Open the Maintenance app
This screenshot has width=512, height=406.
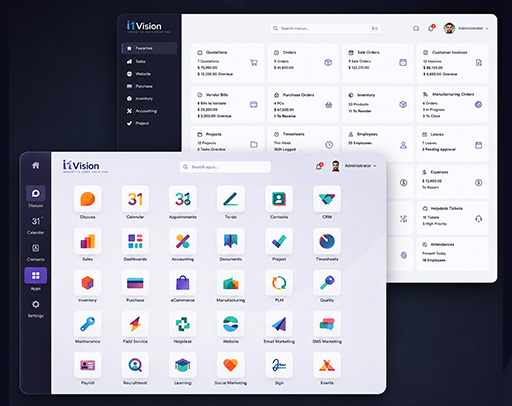pos(88,324)
